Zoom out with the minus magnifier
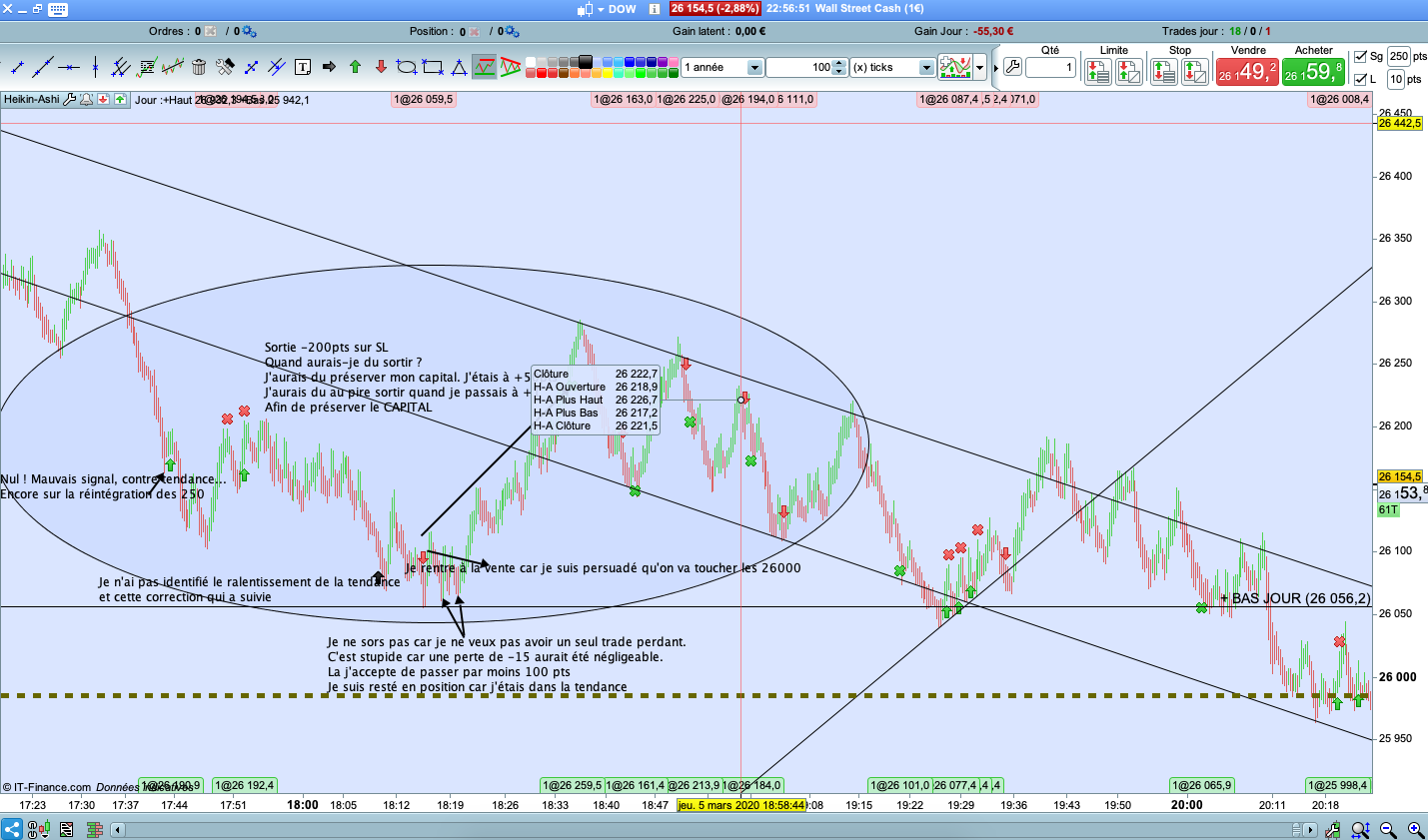Image resolution: width=1428 pixels, height=840 pixels. pos(1388,829)
